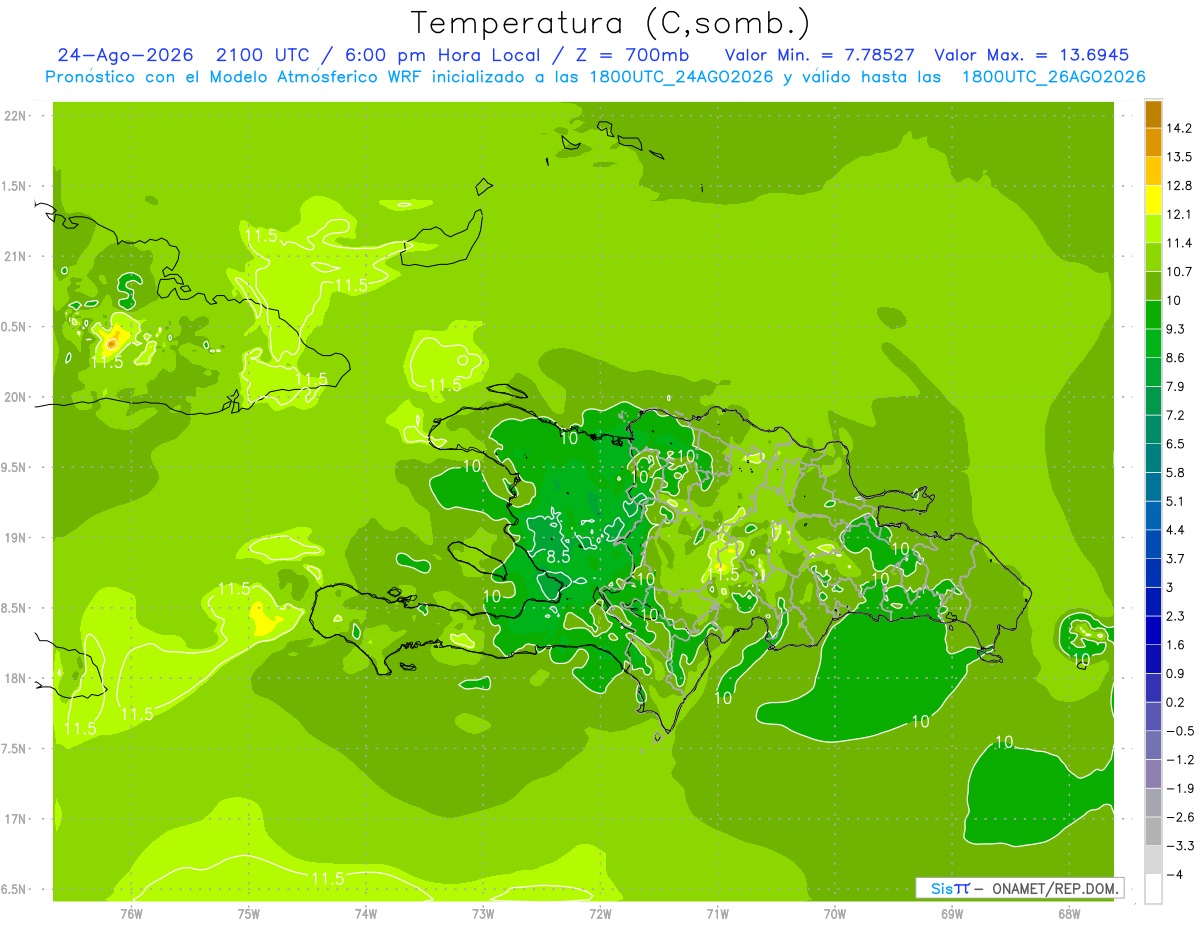Click colorbar value '3.7'
Screen dimensions: 1200x927
[x=1176, y=558]
